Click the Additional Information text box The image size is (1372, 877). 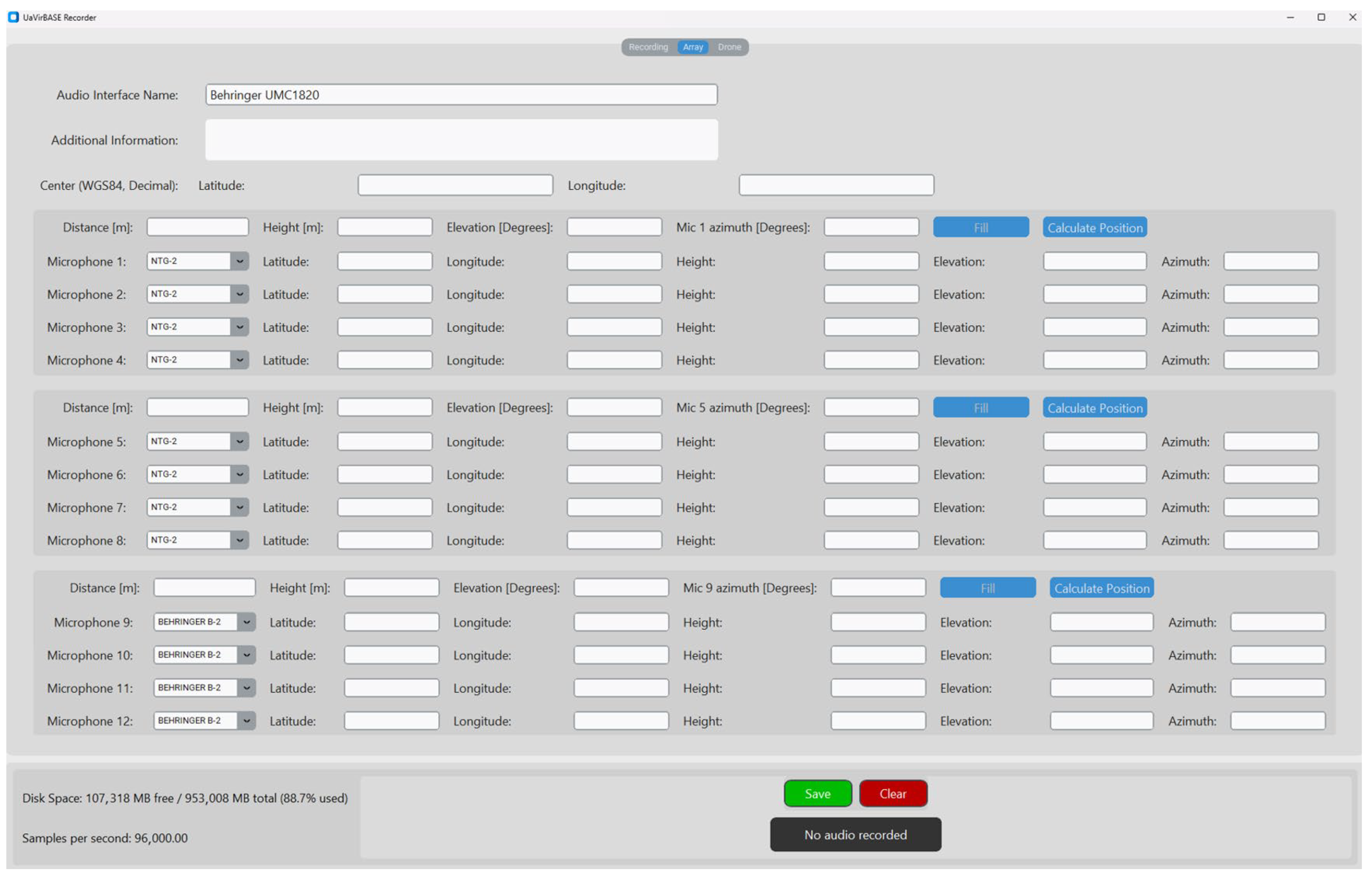coord(461,140)
